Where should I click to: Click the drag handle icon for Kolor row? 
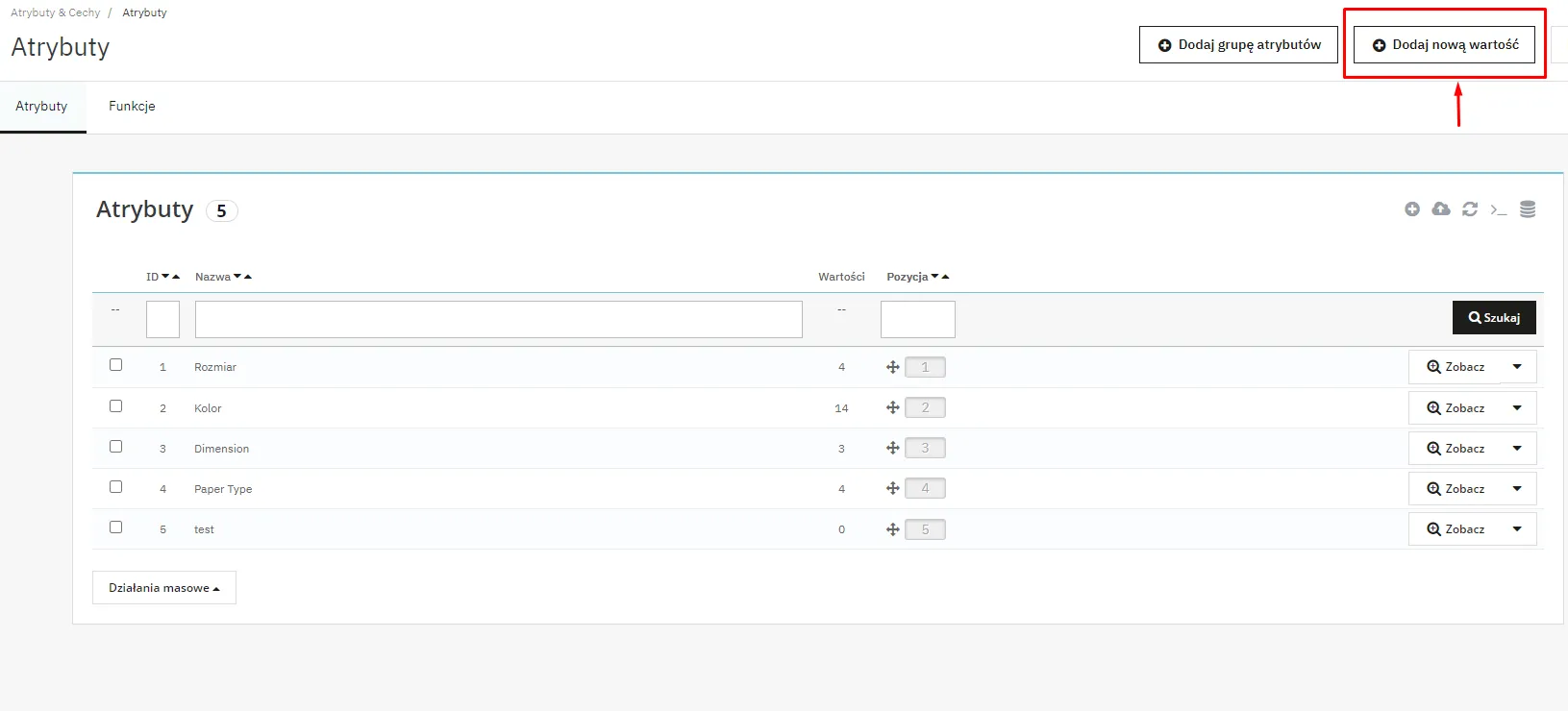coord(892,408)
